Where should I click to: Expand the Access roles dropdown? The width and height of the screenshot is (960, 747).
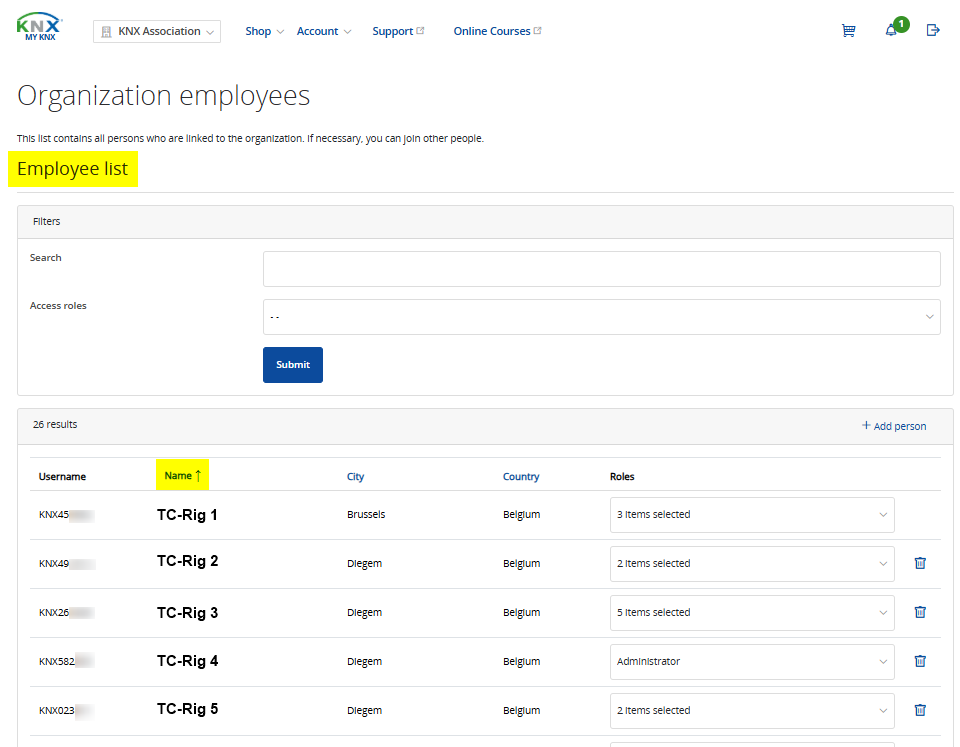601,317
